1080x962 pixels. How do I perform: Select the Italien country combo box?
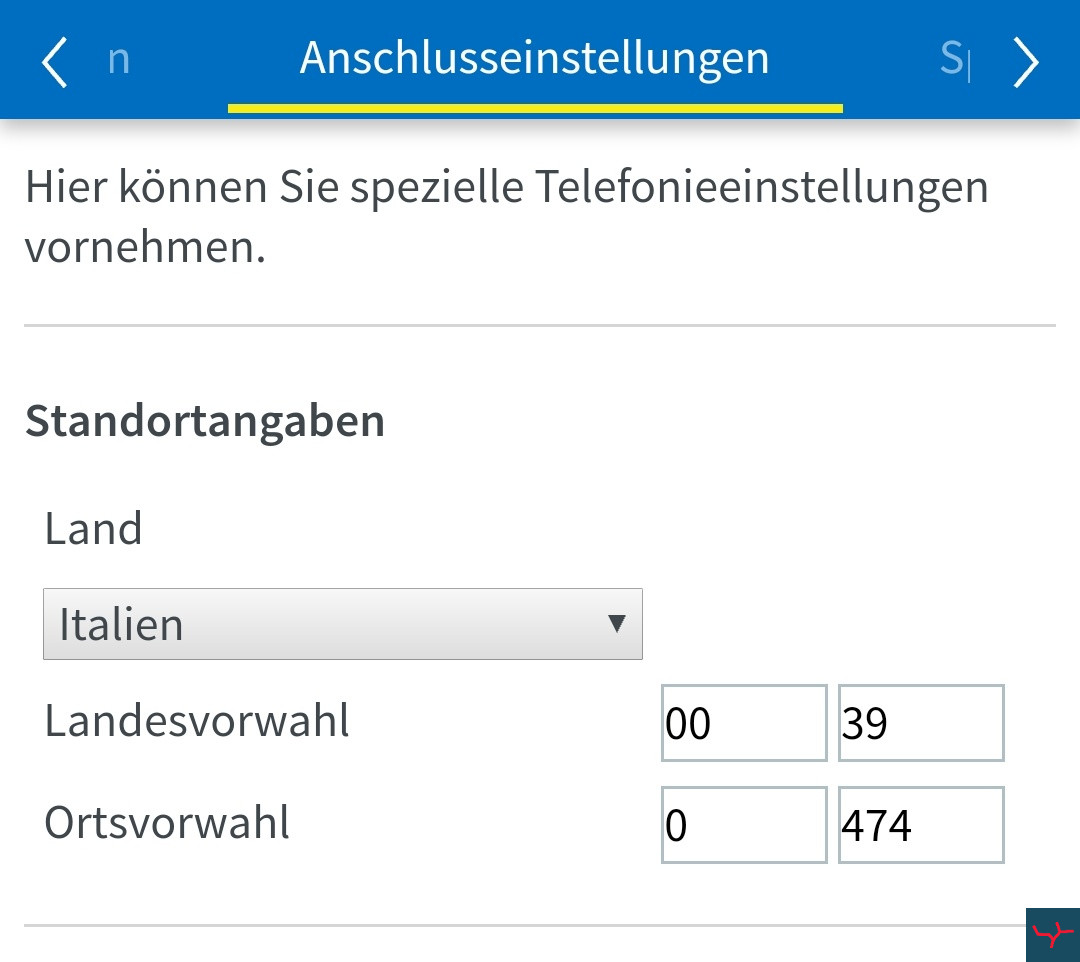point(343,624)
